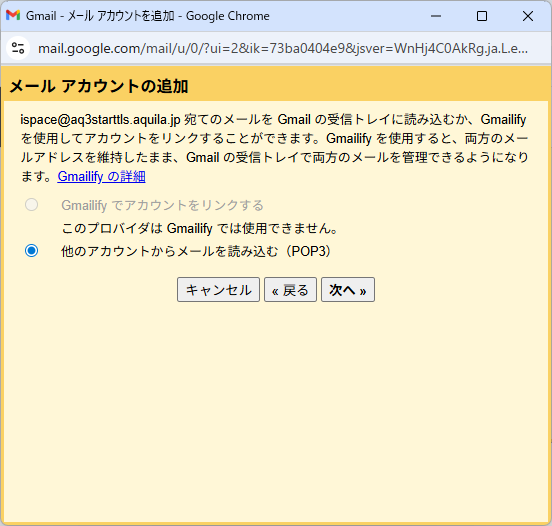Click このプロバイダは Gmailify では使用できません text
The width and height of the screenshot is (552, 526).
[x=200, y=228]
